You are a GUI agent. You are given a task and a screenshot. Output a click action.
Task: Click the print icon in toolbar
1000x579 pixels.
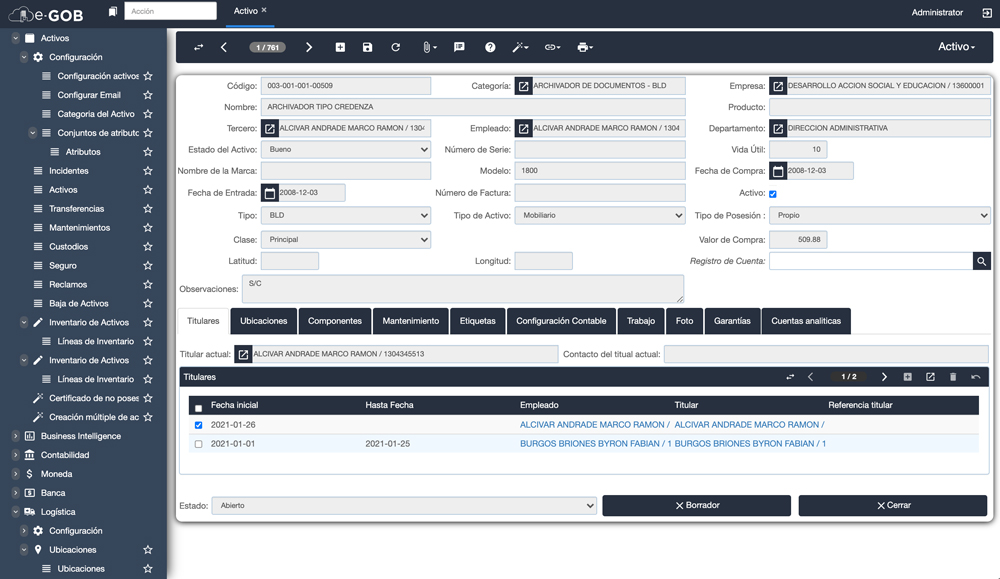tap(584, 48)
